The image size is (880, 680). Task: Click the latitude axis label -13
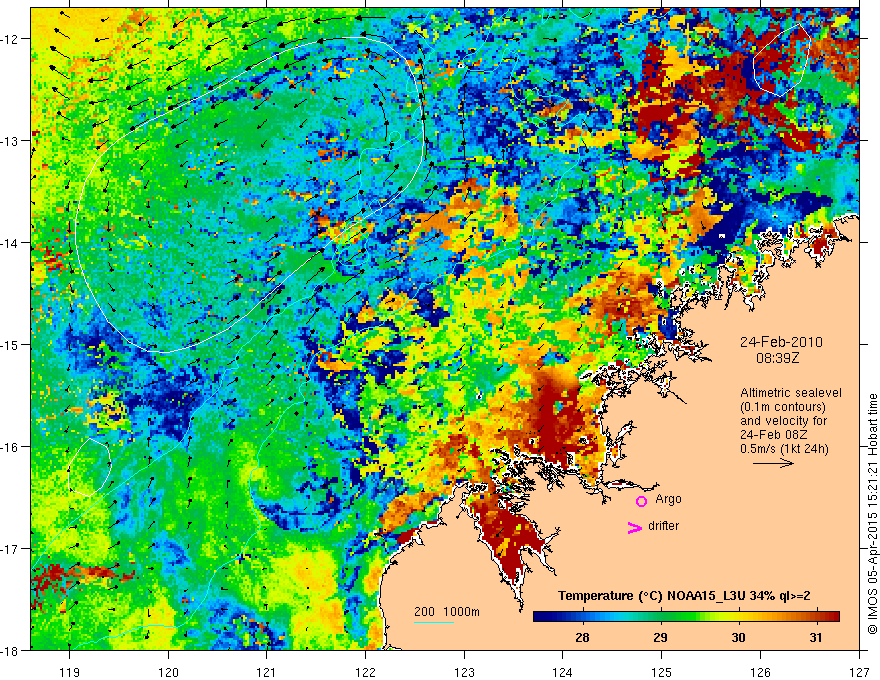(11, 141)
